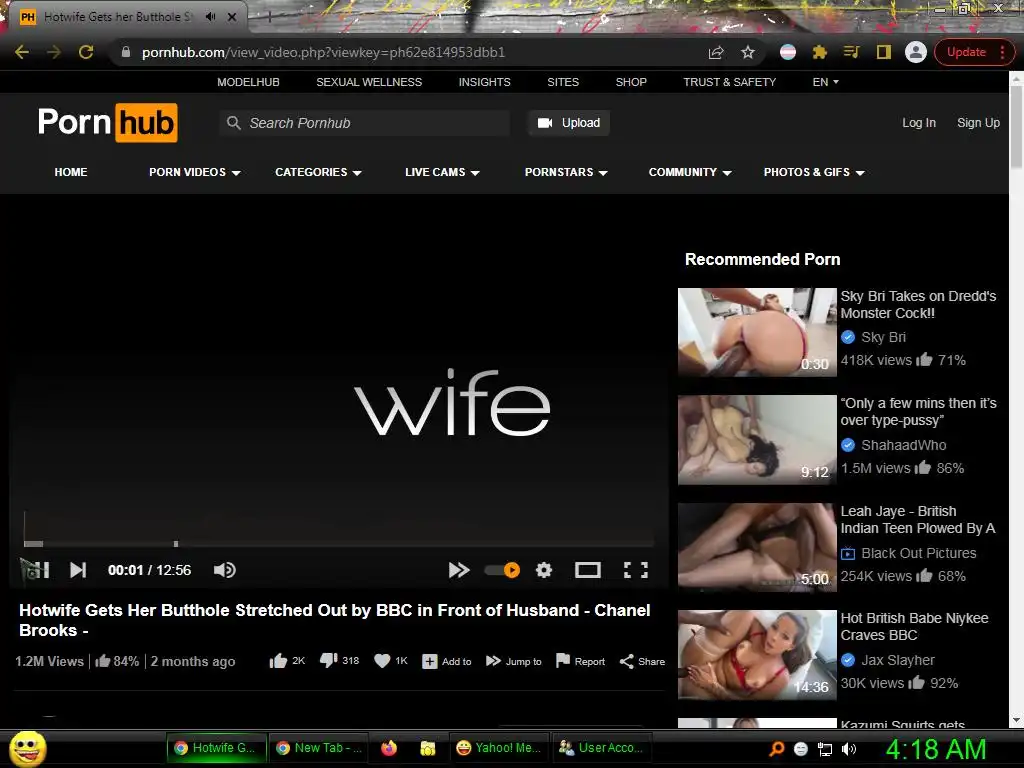Open TRUST & SAFETY in the top bar
The height and width of the screenshot is (768, 1024).
click(x=729, y=82)
